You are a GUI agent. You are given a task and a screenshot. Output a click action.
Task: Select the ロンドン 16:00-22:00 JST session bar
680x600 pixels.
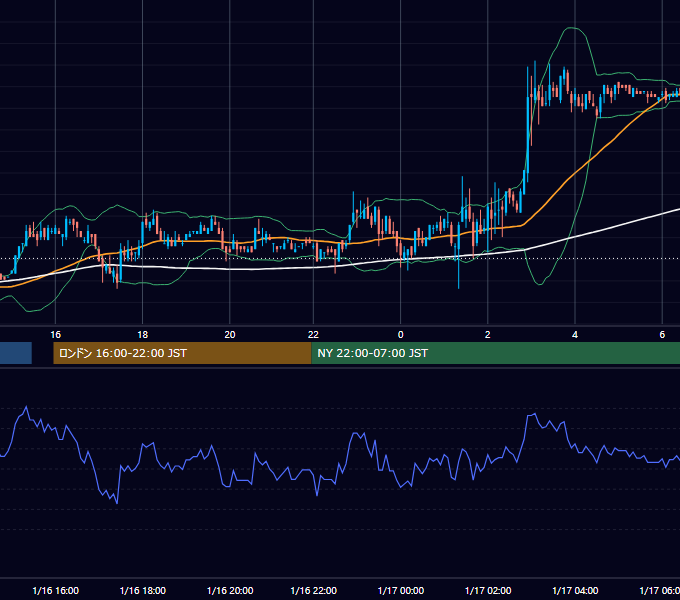click(x=182, y=353)
